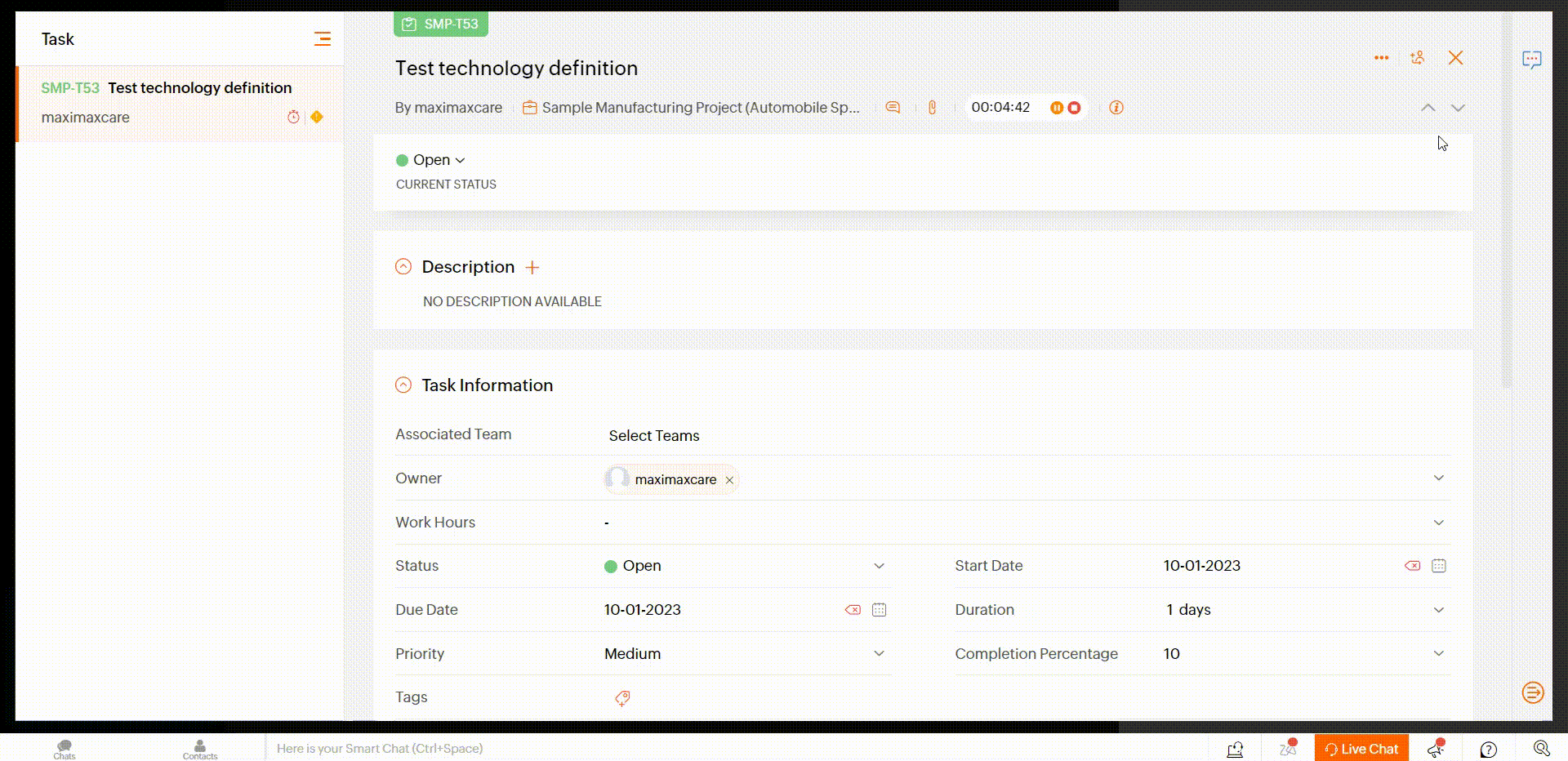Click the attachment paperclip icon
This screenshot has width=1568, height=761.
click(x=932, y=108)
